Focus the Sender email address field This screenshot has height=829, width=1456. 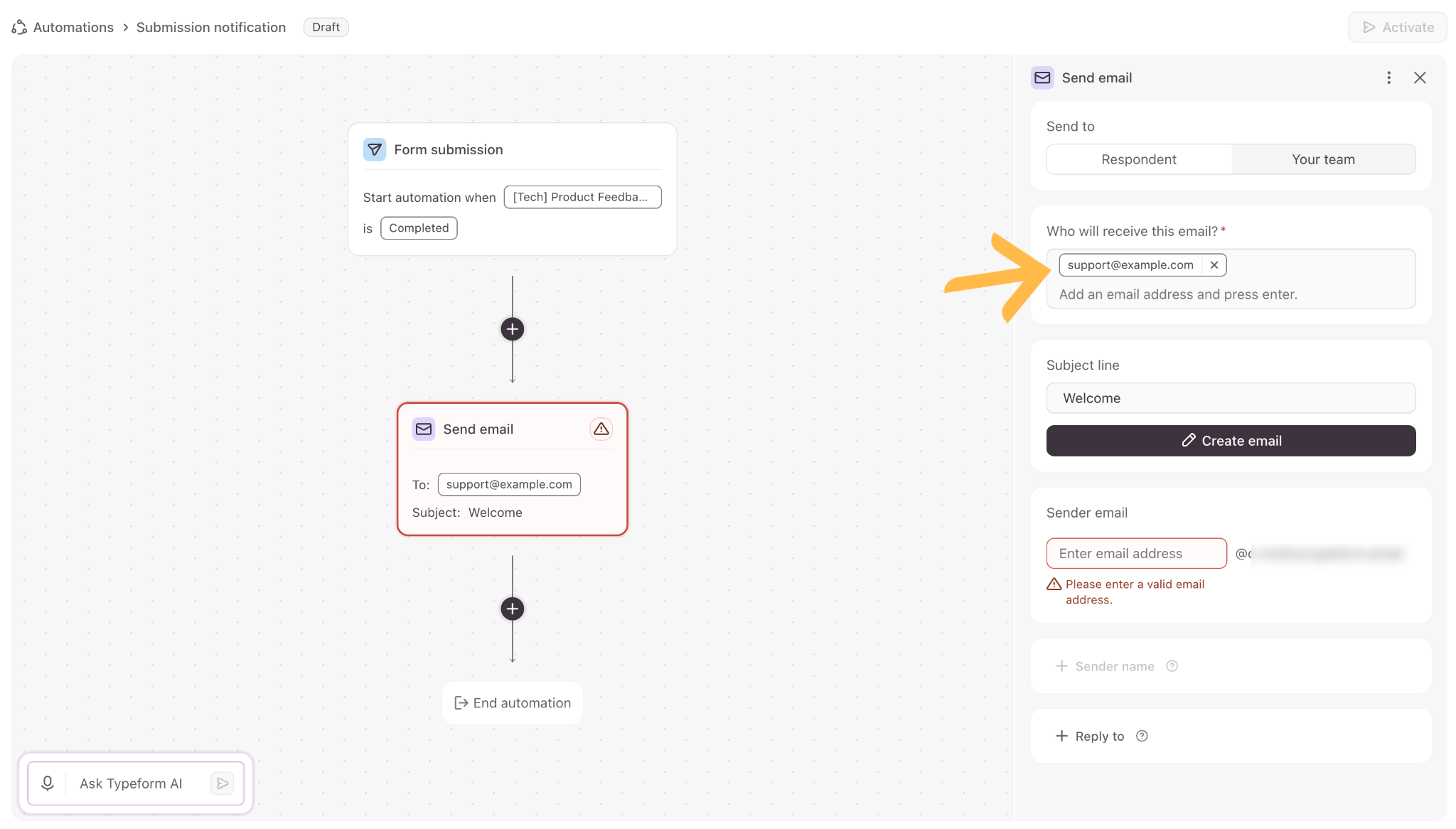click(1136, 553)
